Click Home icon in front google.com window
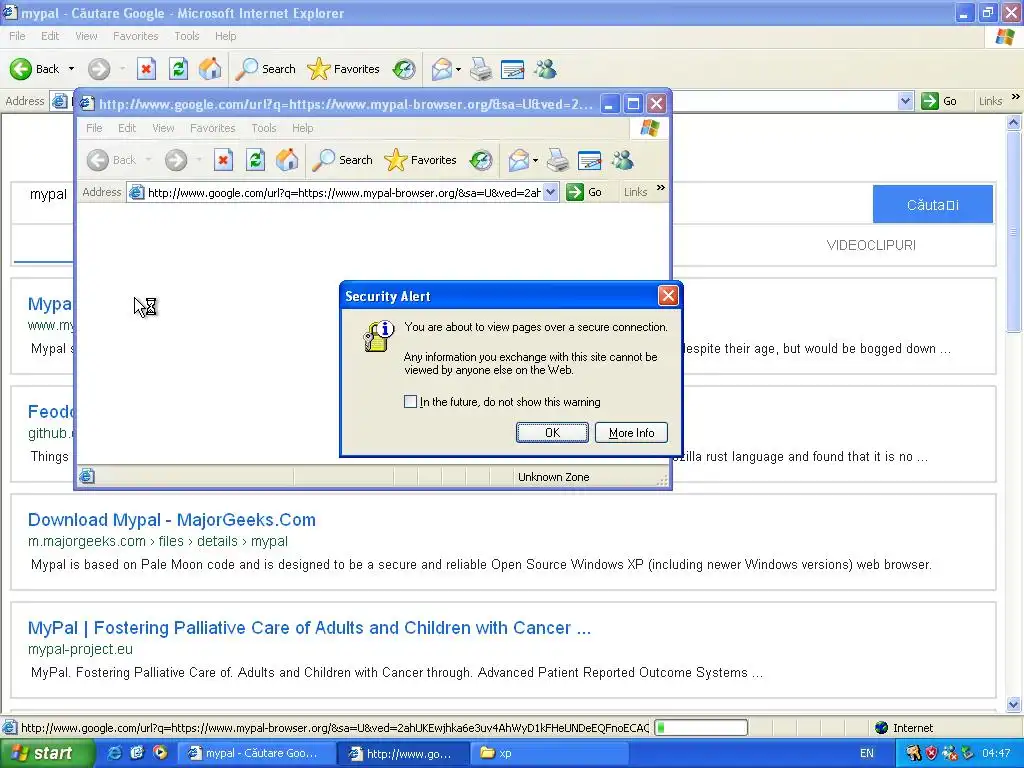 pyautogui.click(x=287, y=160)
